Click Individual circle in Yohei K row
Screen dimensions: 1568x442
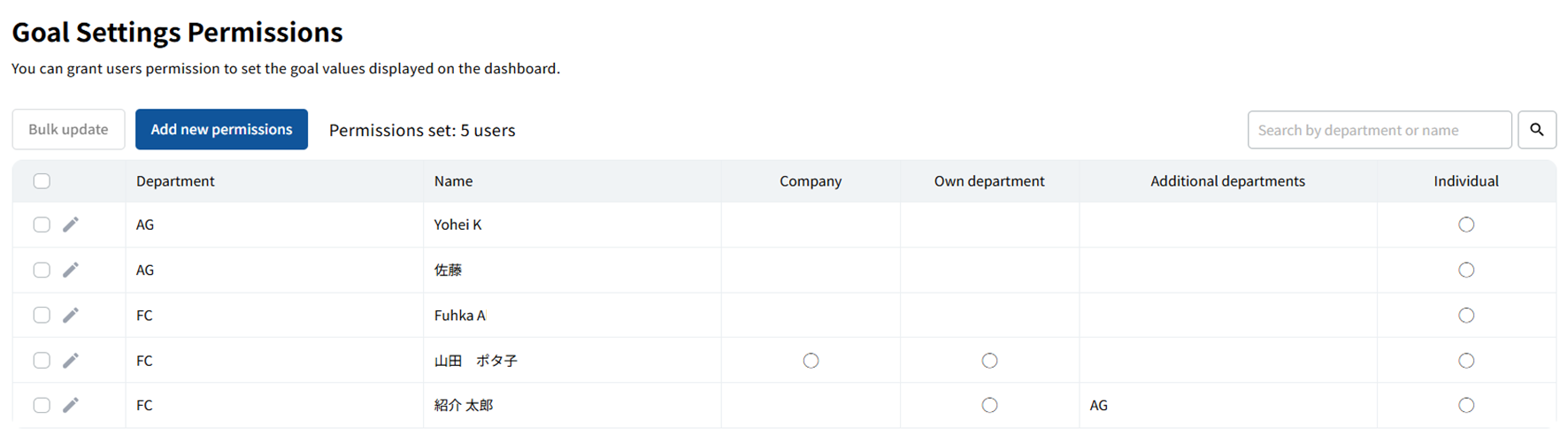[x=1466, y=225]
